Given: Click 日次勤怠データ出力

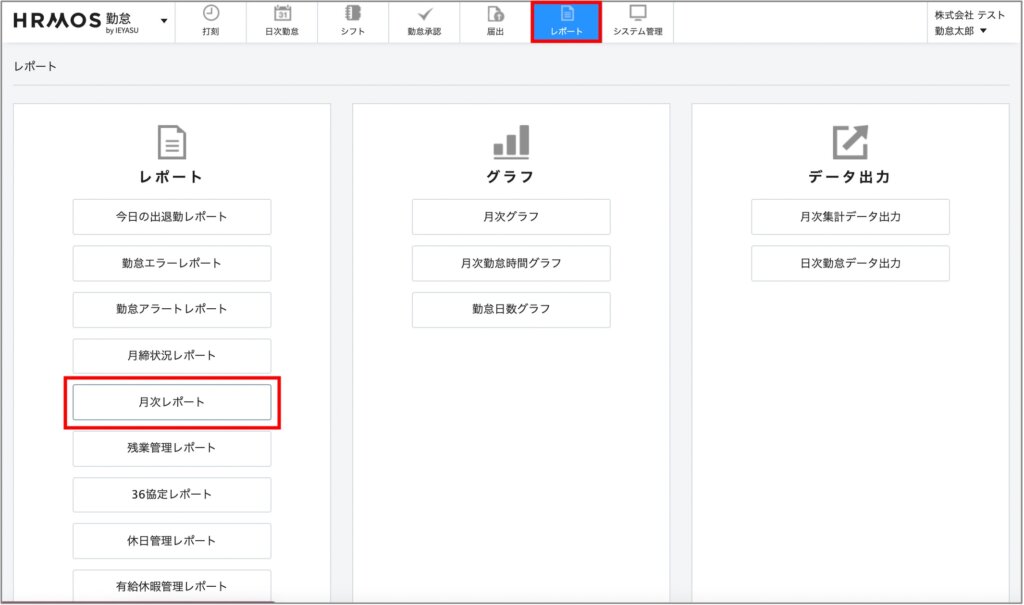Looking at the screenshot, I should pos(850,263).
